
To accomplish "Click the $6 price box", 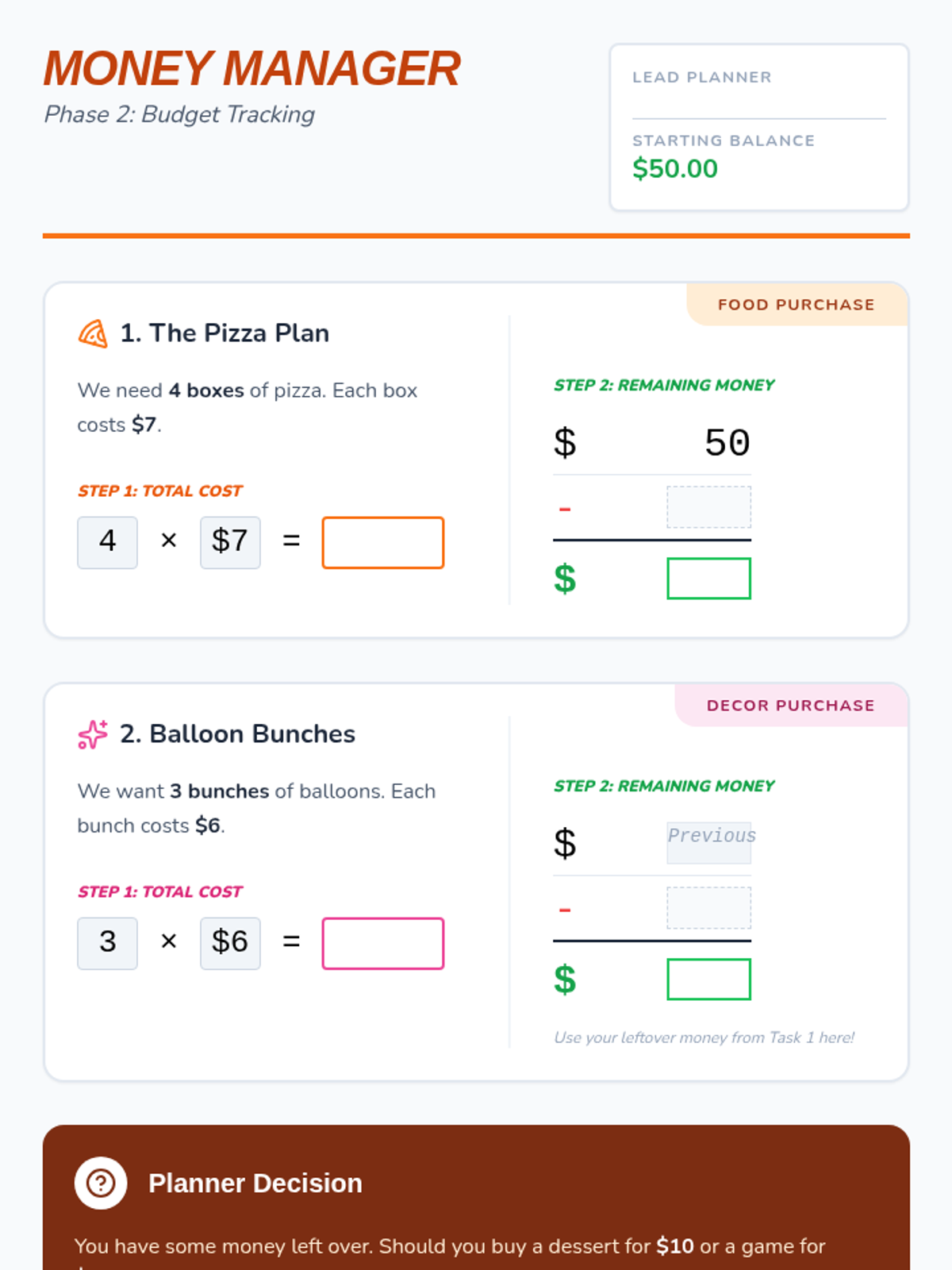I will [230, 944].
